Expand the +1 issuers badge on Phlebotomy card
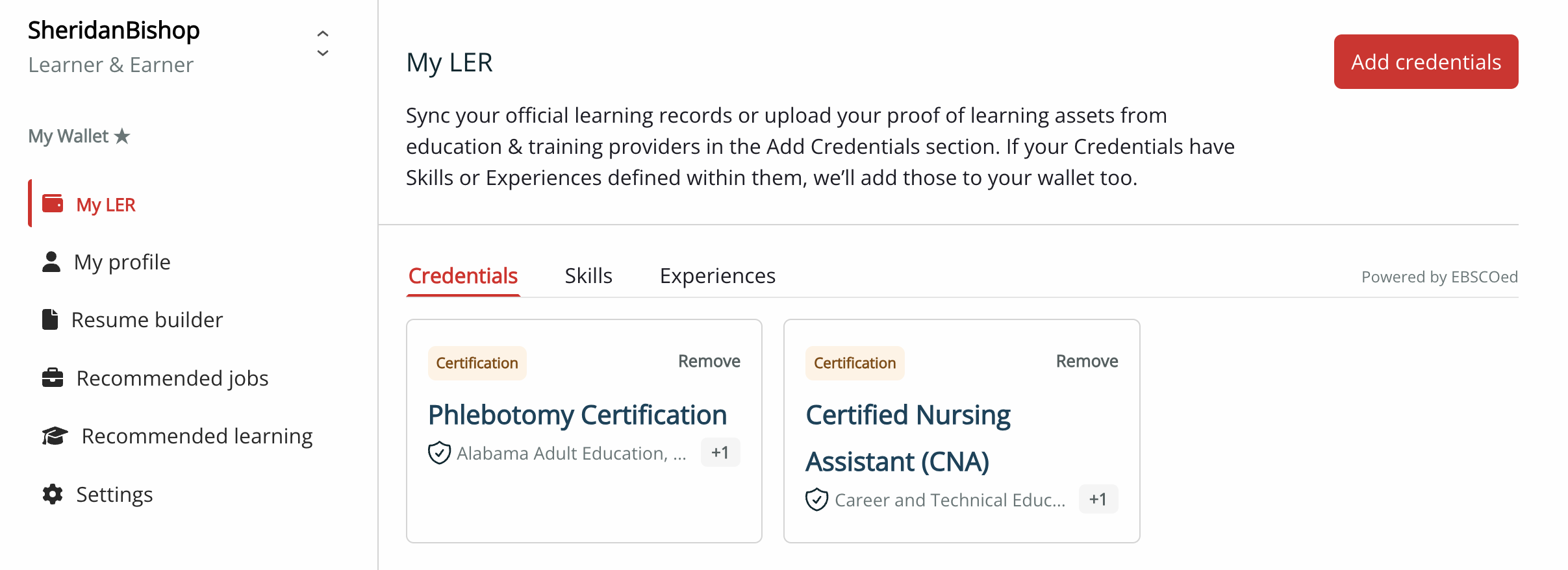1568x570 pixels. pyautogui.click(x=720, y=452)
